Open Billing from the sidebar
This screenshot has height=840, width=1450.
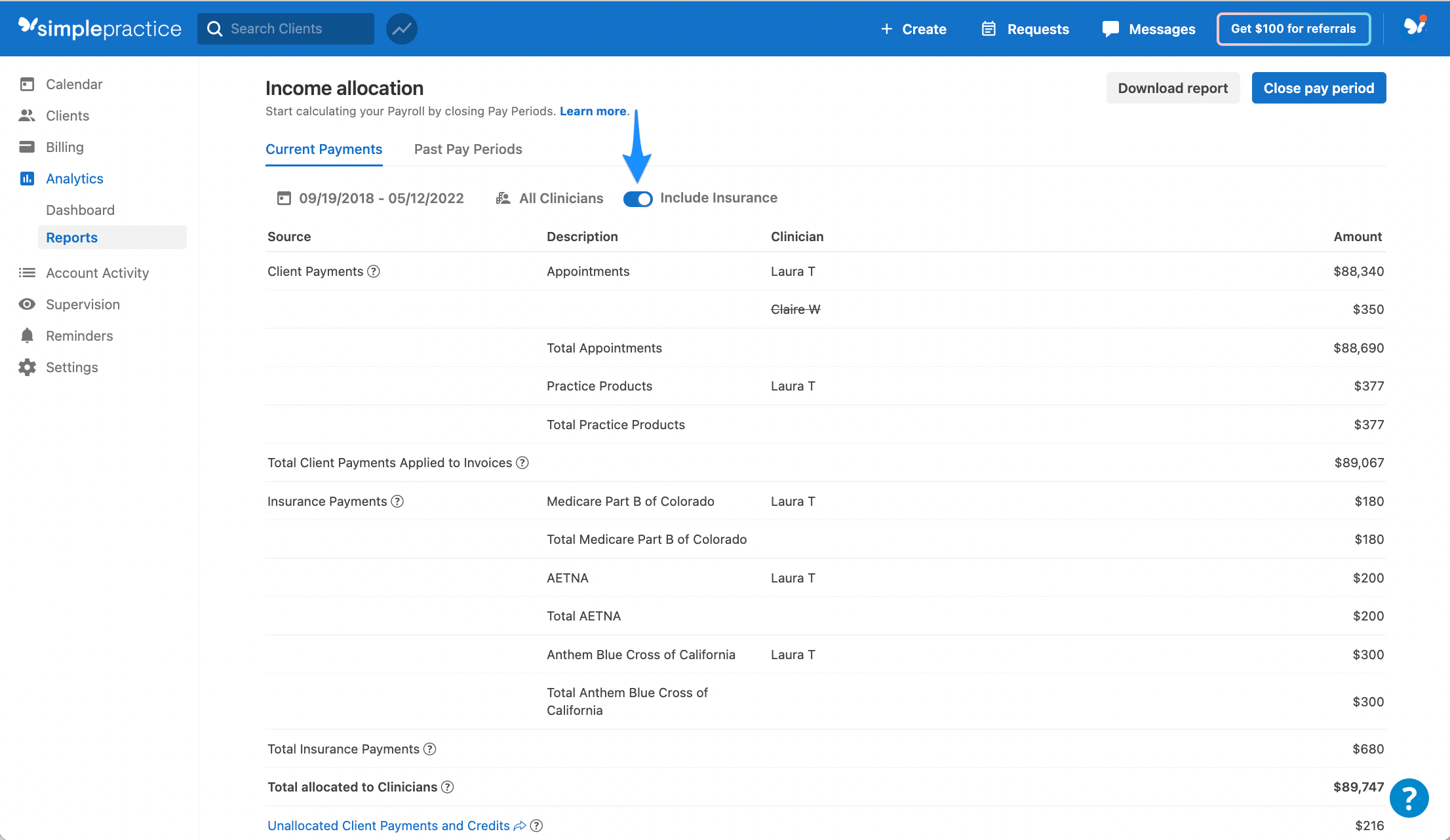65,147
